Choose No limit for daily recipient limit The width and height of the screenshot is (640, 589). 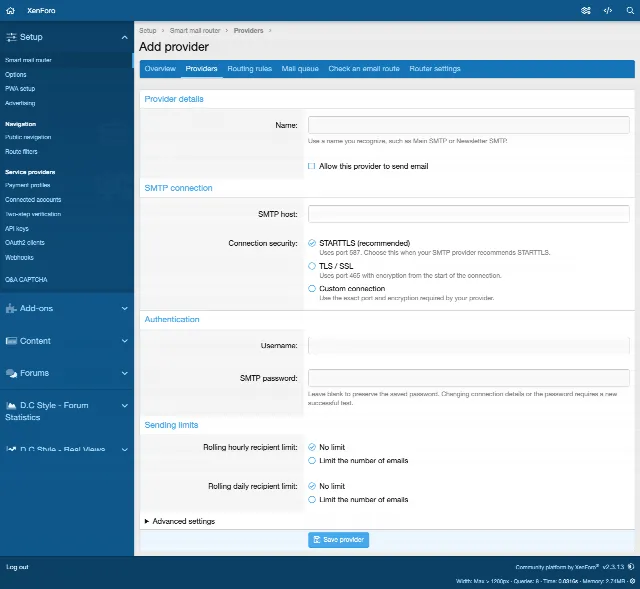click(x=312, y=486)
